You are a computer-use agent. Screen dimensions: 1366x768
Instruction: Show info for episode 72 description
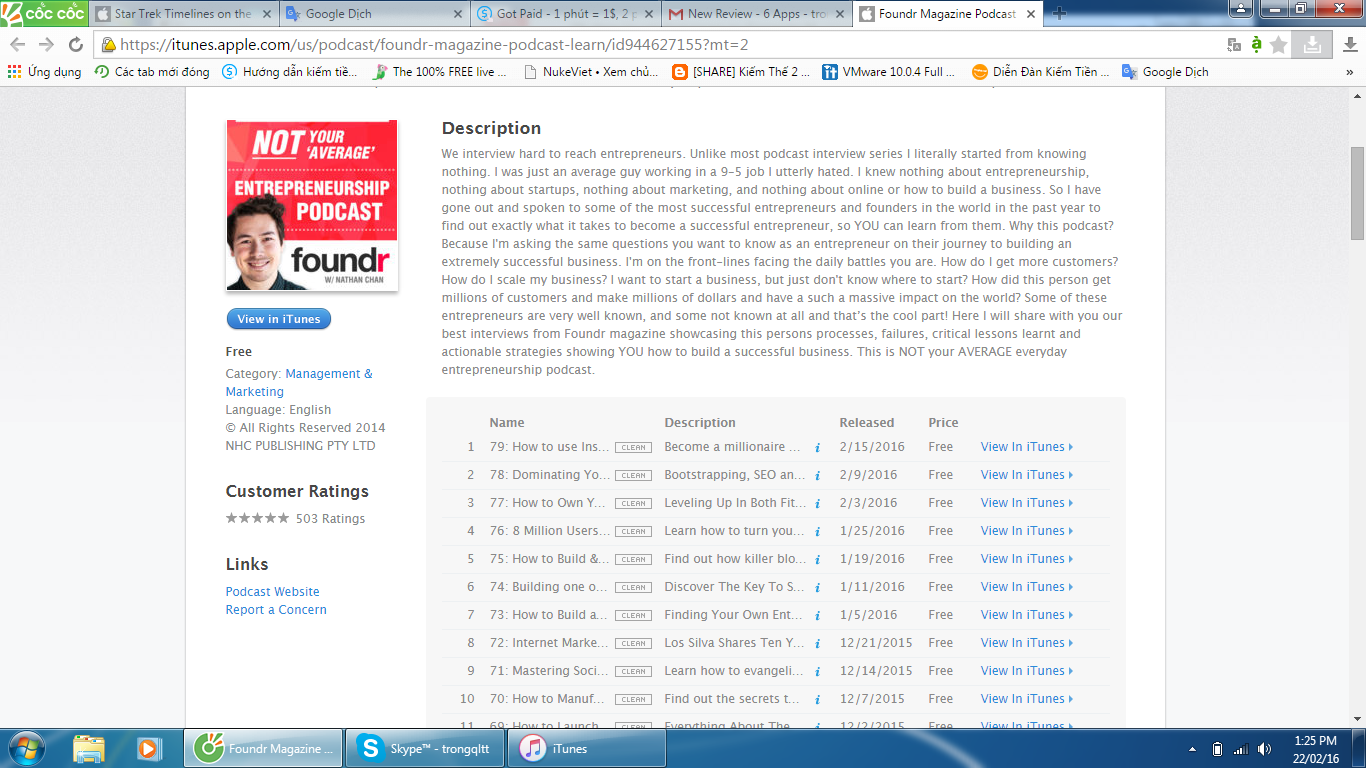(817, 644)
